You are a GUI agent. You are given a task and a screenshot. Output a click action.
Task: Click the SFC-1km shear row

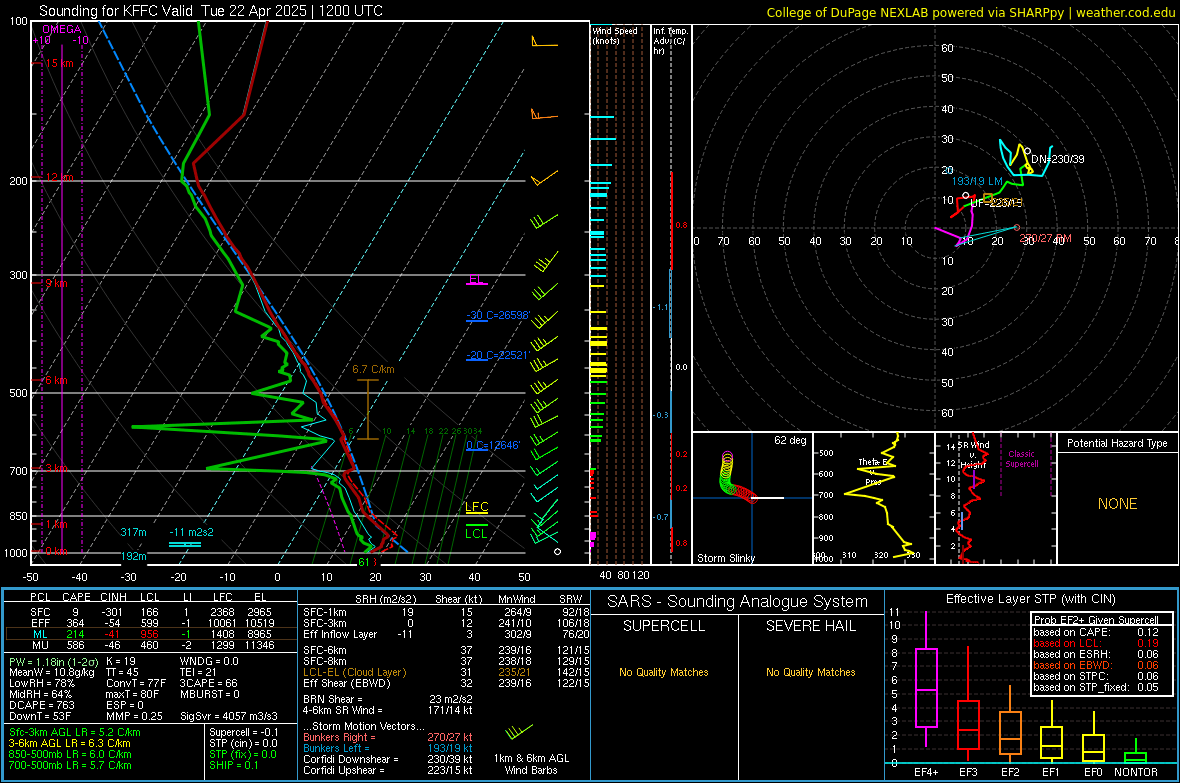click(x=446, y=613)
